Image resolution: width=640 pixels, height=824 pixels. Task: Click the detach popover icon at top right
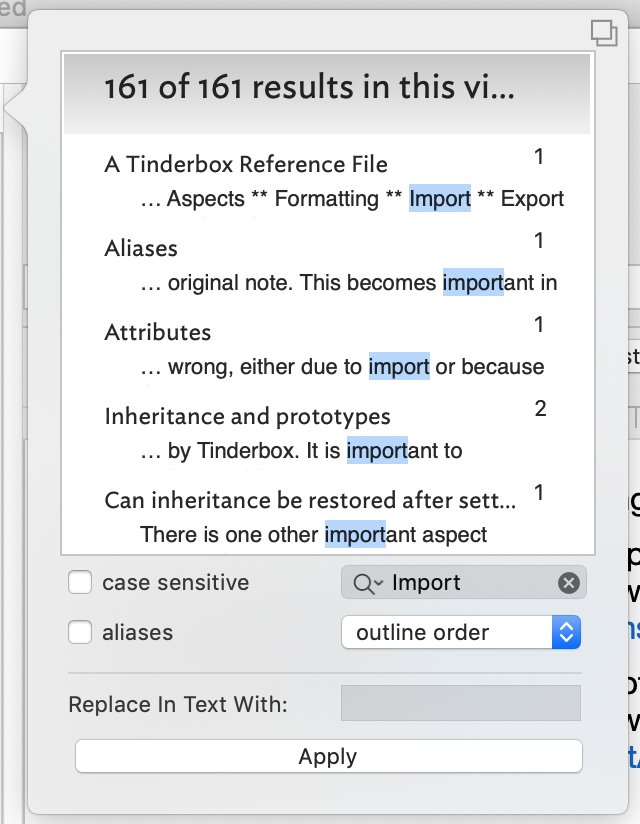coord(603,33)
